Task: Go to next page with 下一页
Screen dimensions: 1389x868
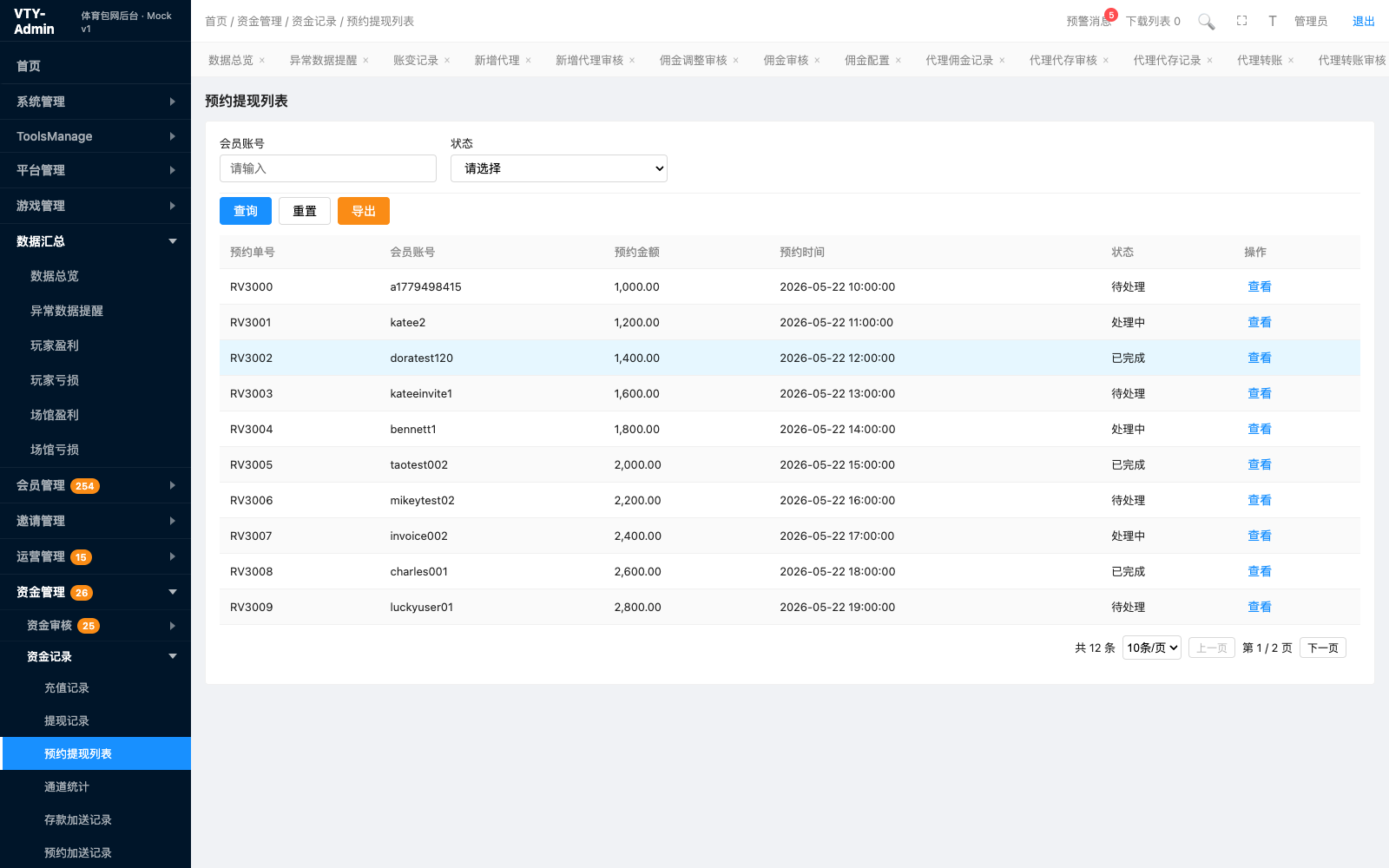Action: pos(1323,648)
